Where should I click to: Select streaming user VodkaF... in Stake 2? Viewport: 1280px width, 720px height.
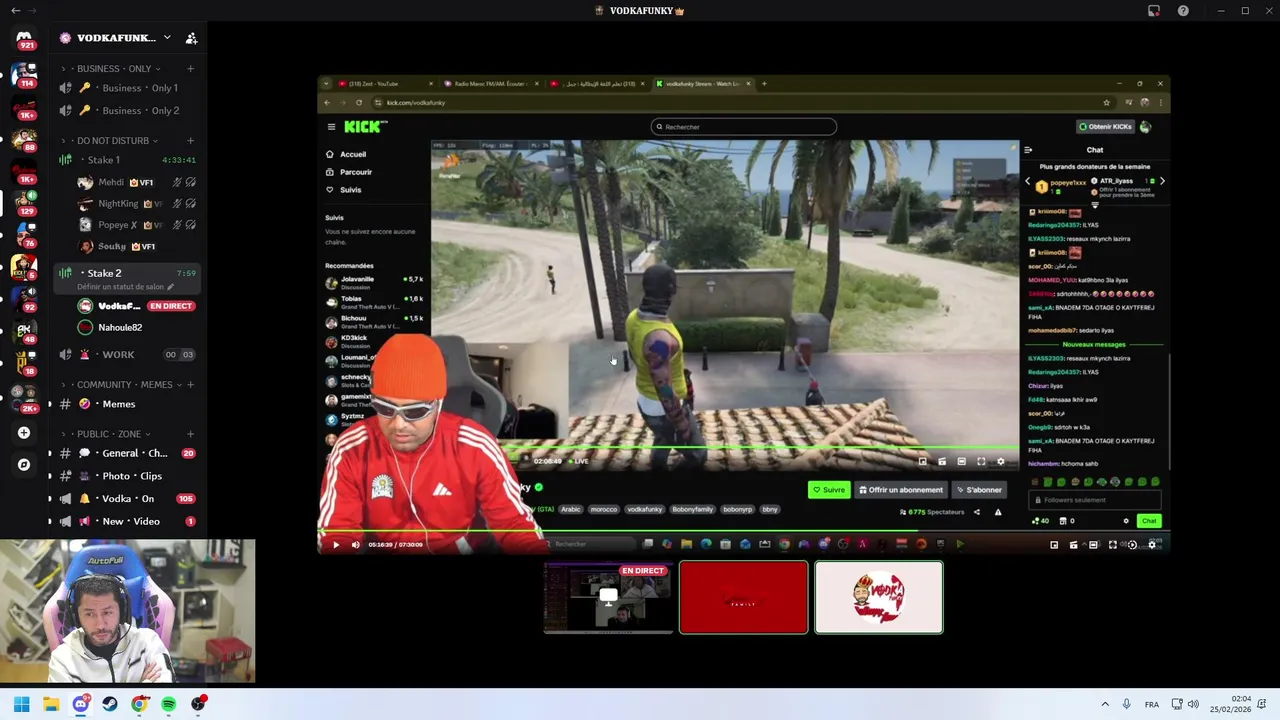(135, 306)
